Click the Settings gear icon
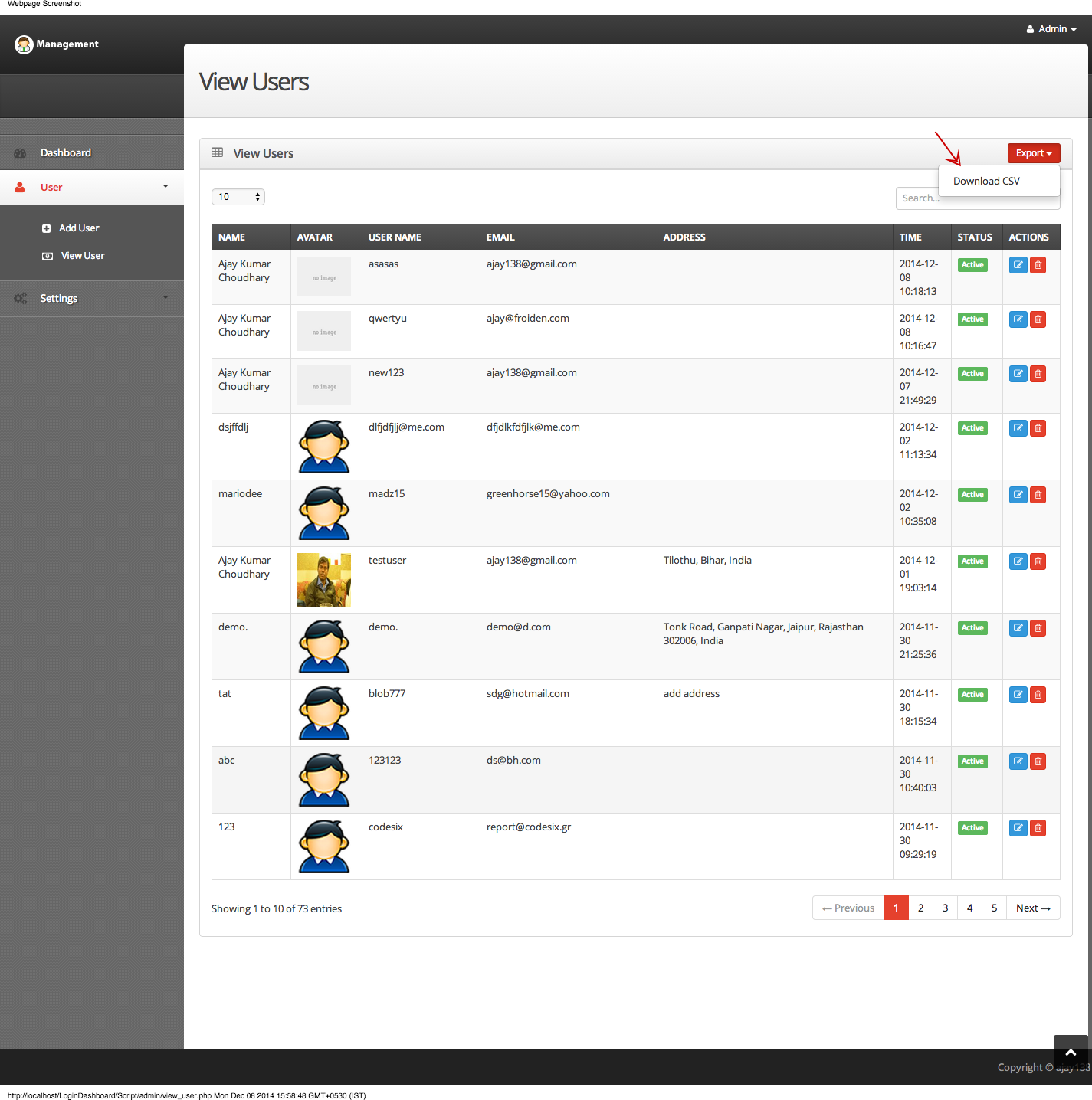 coord(20,298)
